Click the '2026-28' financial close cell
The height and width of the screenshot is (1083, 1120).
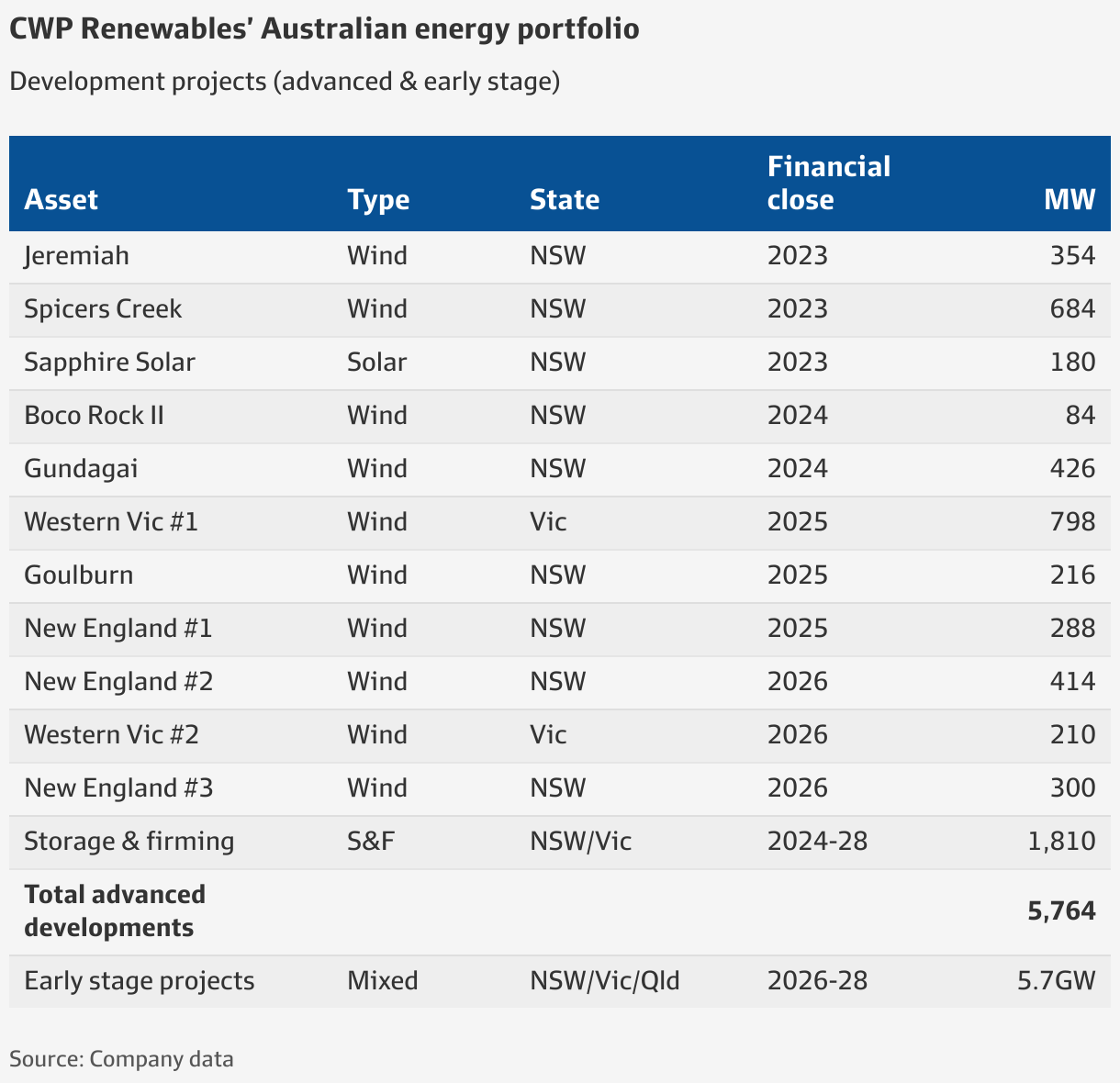pos(817,980)
